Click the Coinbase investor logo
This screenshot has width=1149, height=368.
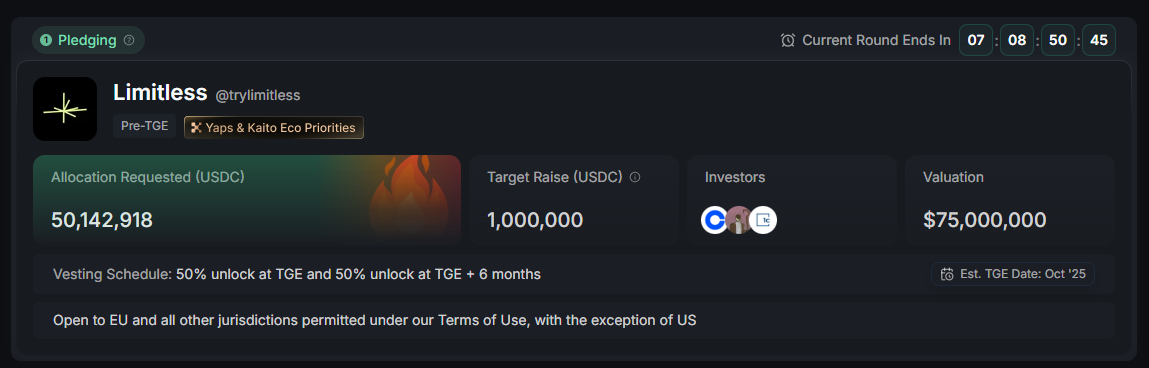pos(714,220)
